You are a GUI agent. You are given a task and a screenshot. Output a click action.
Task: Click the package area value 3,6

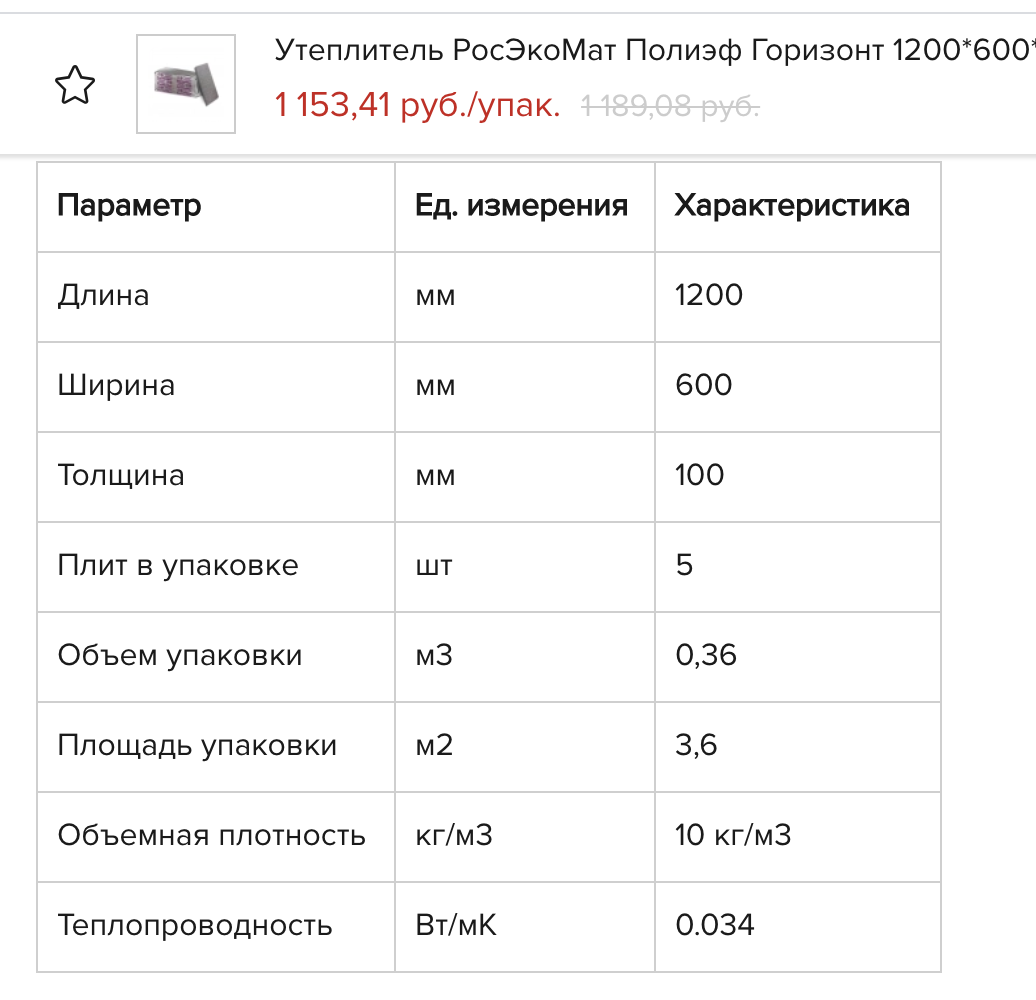click(696, 746)
